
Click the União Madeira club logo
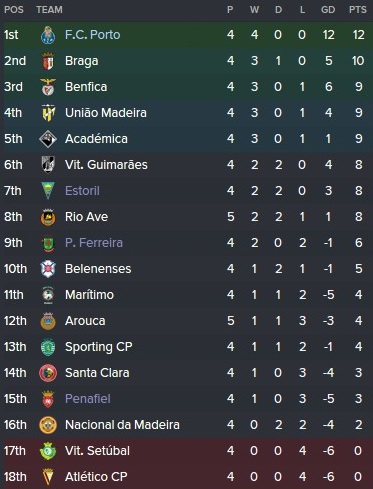pyautogui.click(x=48, y=113)
